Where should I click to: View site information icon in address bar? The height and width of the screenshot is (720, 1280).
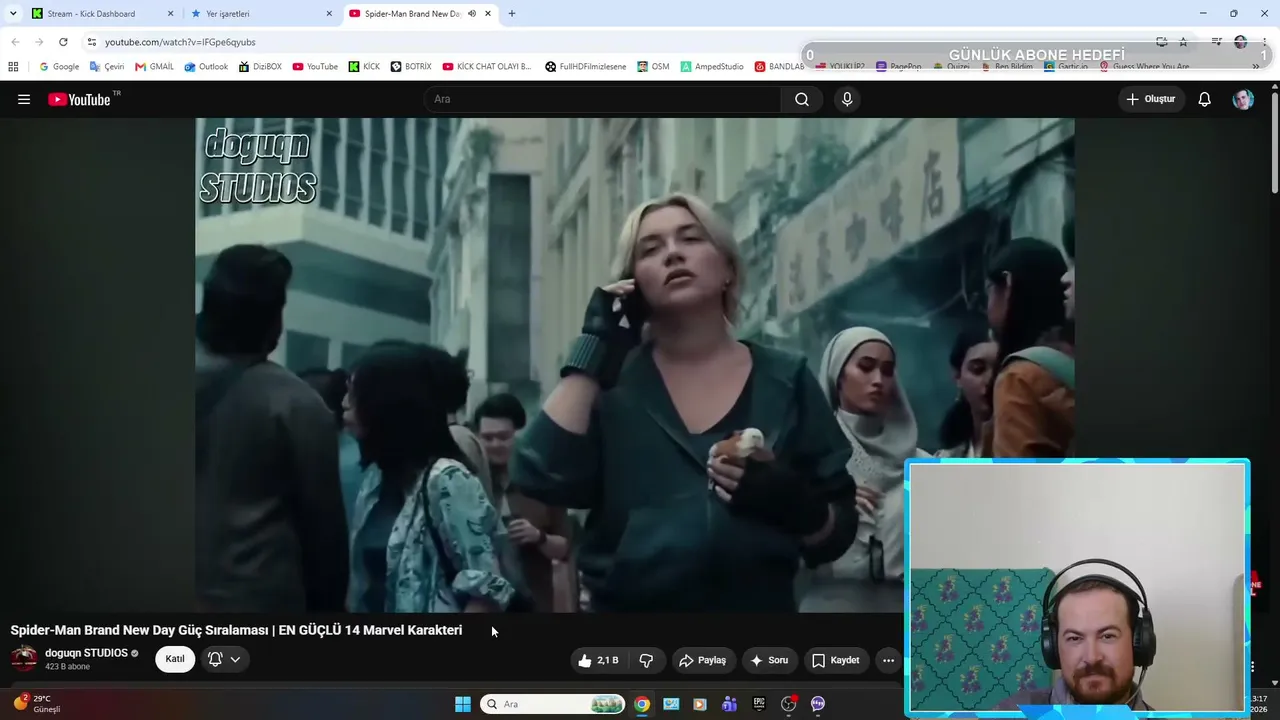pos(92,42)
